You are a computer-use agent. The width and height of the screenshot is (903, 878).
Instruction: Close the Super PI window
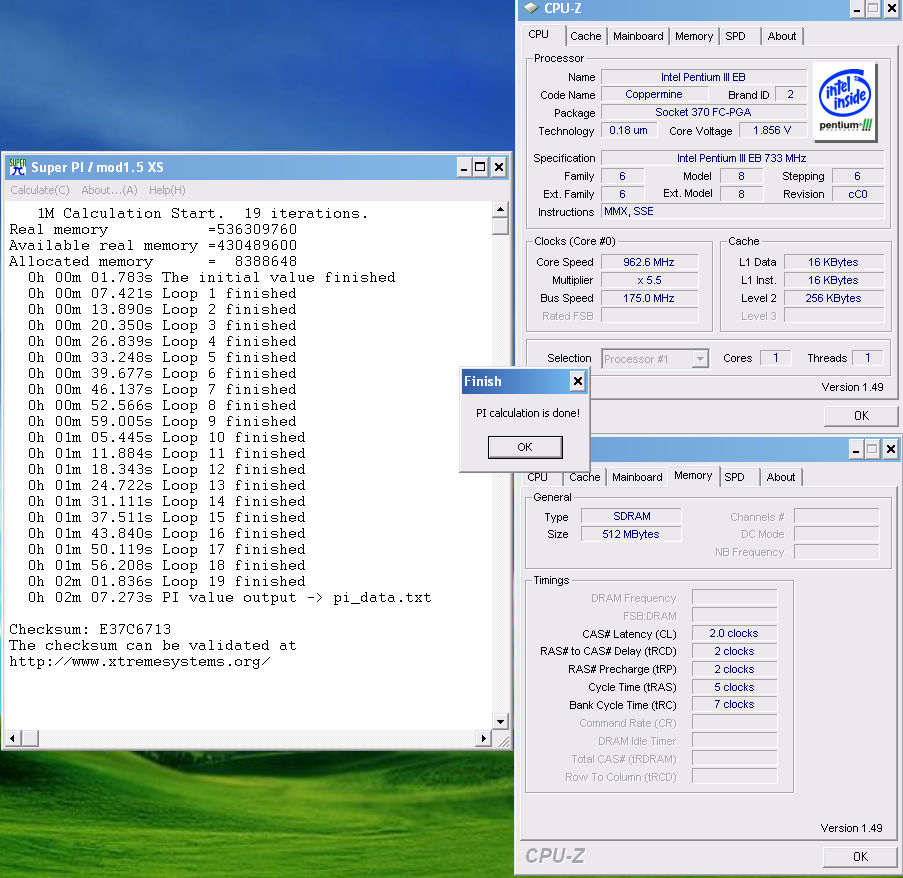pyautogui.click(x=499, y=168)
